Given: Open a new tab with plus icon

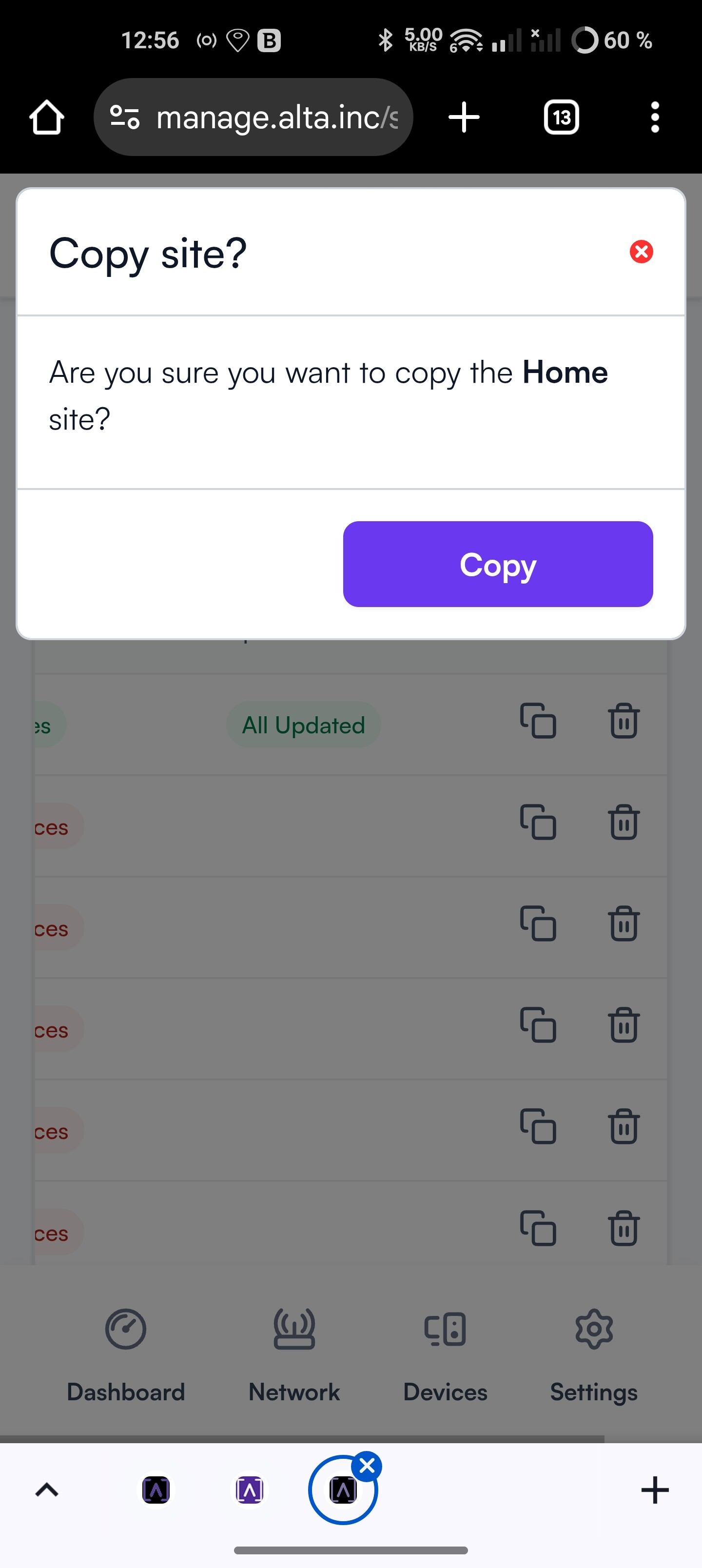Looking at the screenshot, I should point(464,117).
